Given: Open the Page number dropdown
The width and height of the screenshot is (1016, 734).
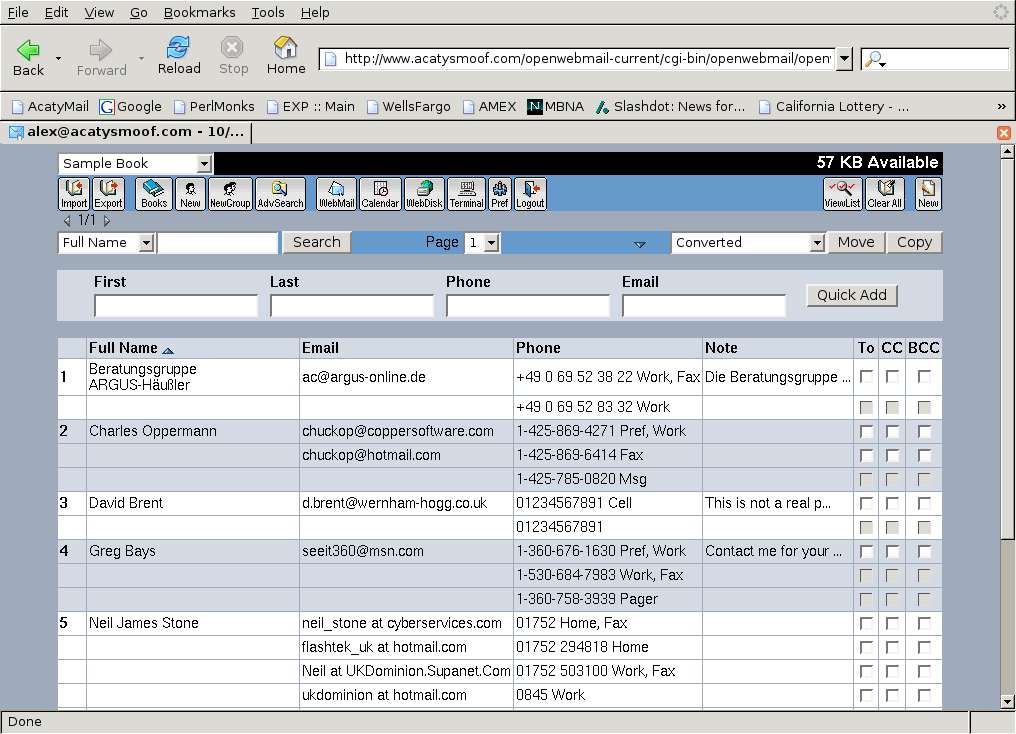Looking at the screenshot, I should [483, 243].
